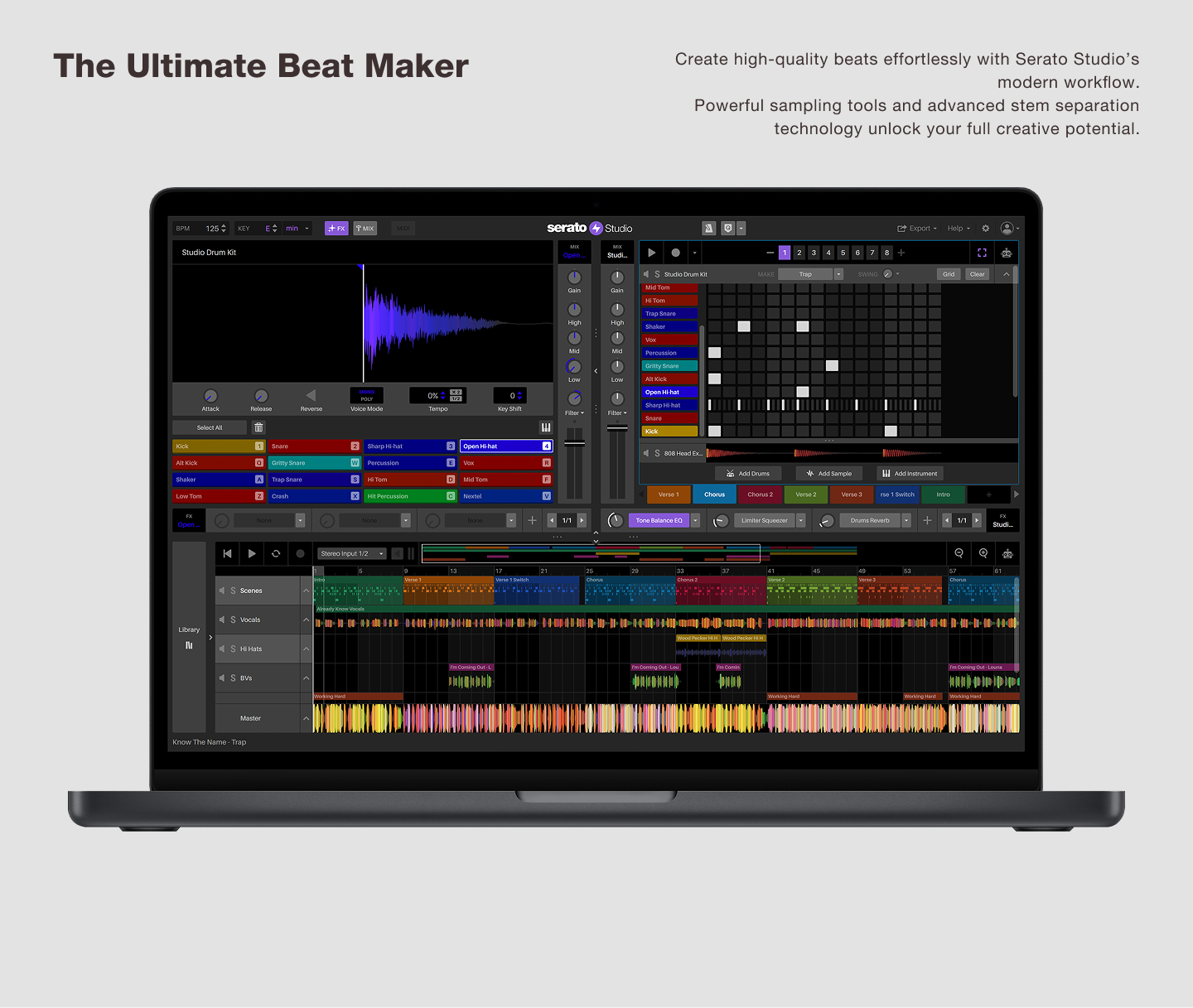The image size is (1193, 1008).
Task: Click the loop icon in song transport
Action: 276,553
